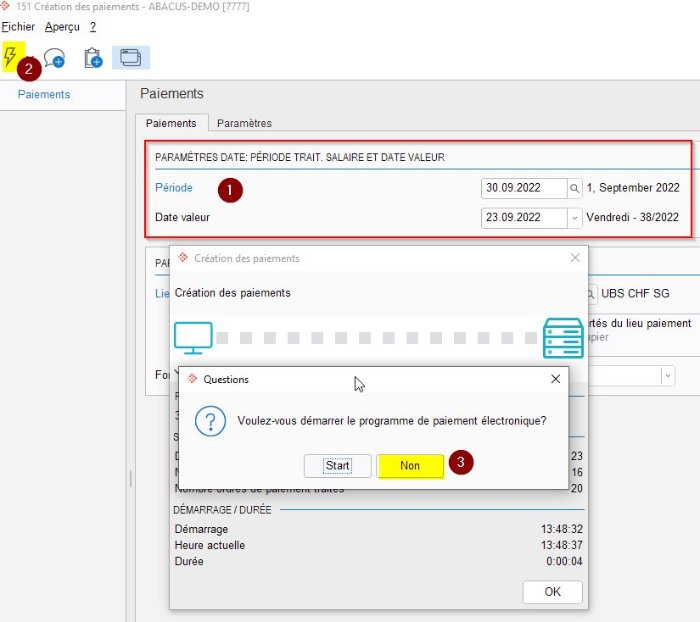Close the Questions dialog
Viewport: 700px width, 622px height.
click(x=555, y=379)
